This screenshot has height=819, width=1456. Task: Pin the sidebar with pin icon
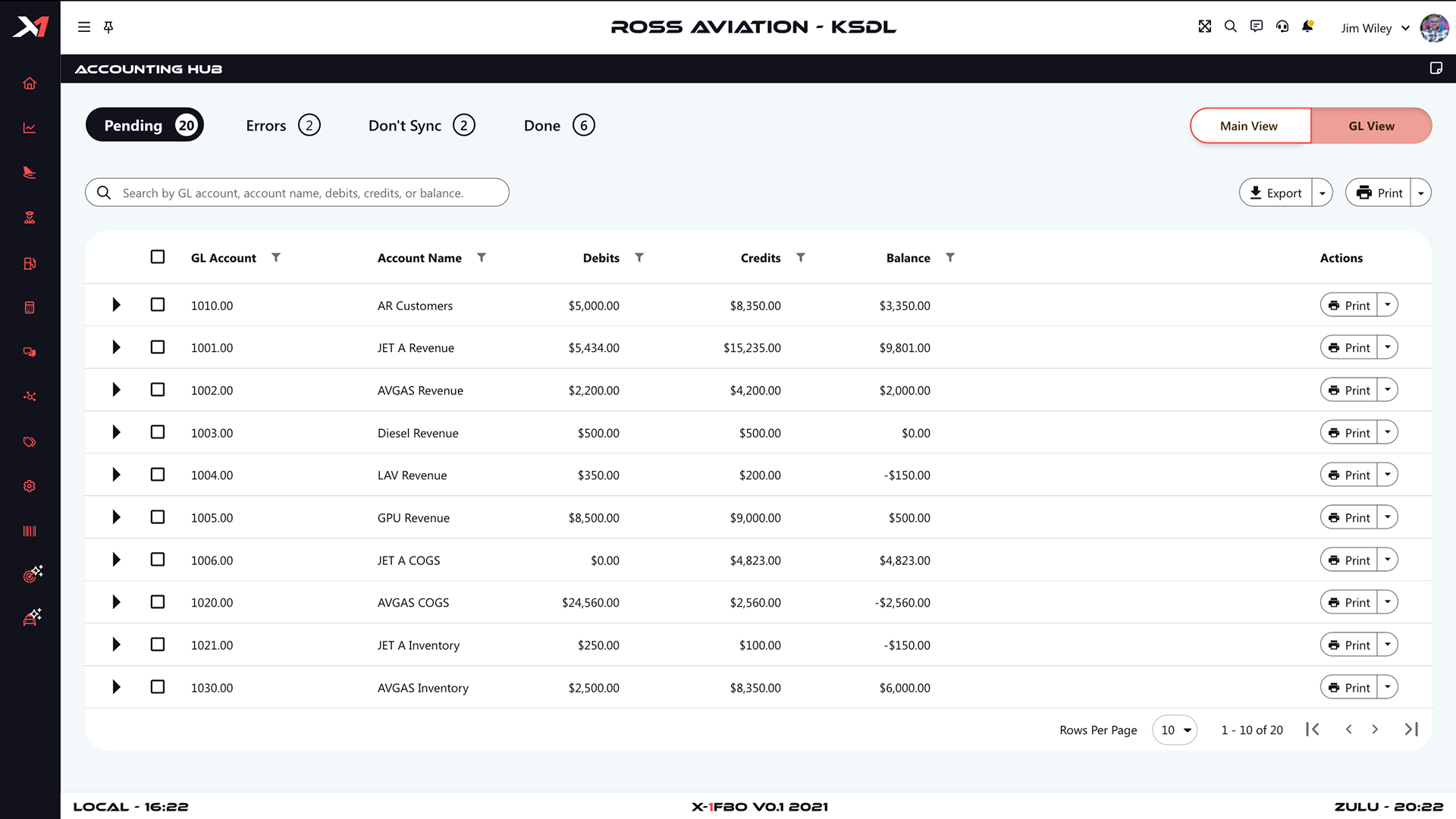[108, 27]
